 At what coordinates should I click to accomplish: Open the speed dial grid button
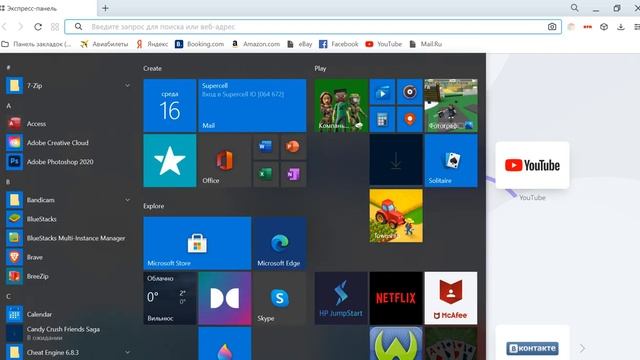(x=55, y=27)
